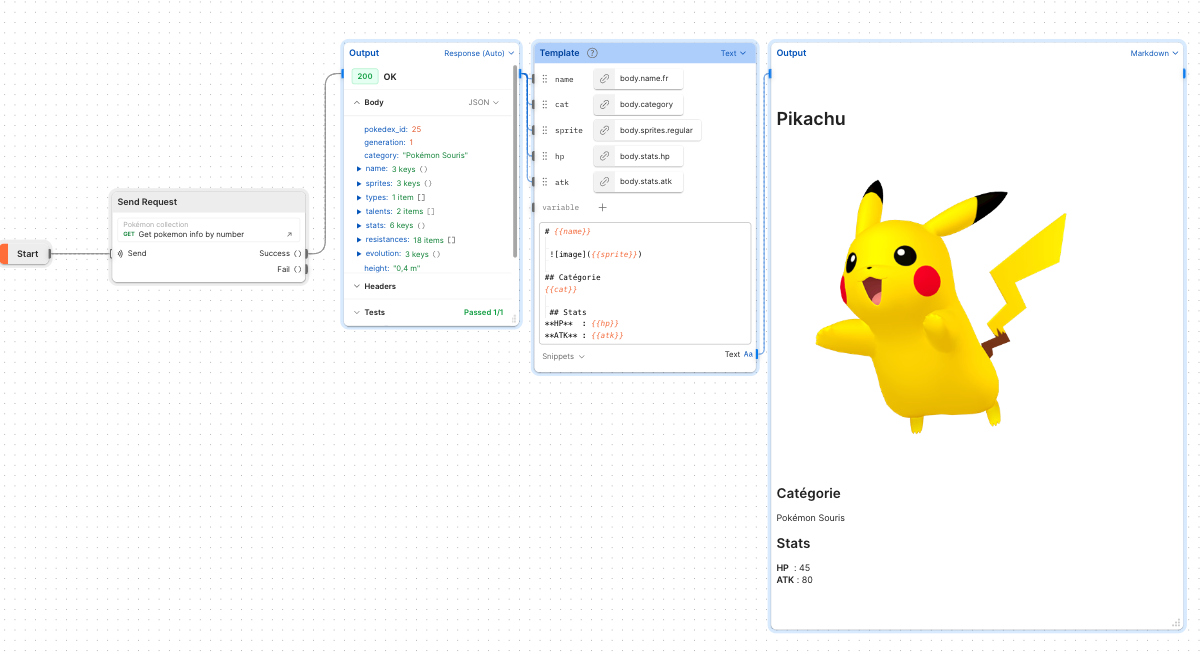Click the HP : 45 stat line

pyautogui.click(x=793, y=568)
